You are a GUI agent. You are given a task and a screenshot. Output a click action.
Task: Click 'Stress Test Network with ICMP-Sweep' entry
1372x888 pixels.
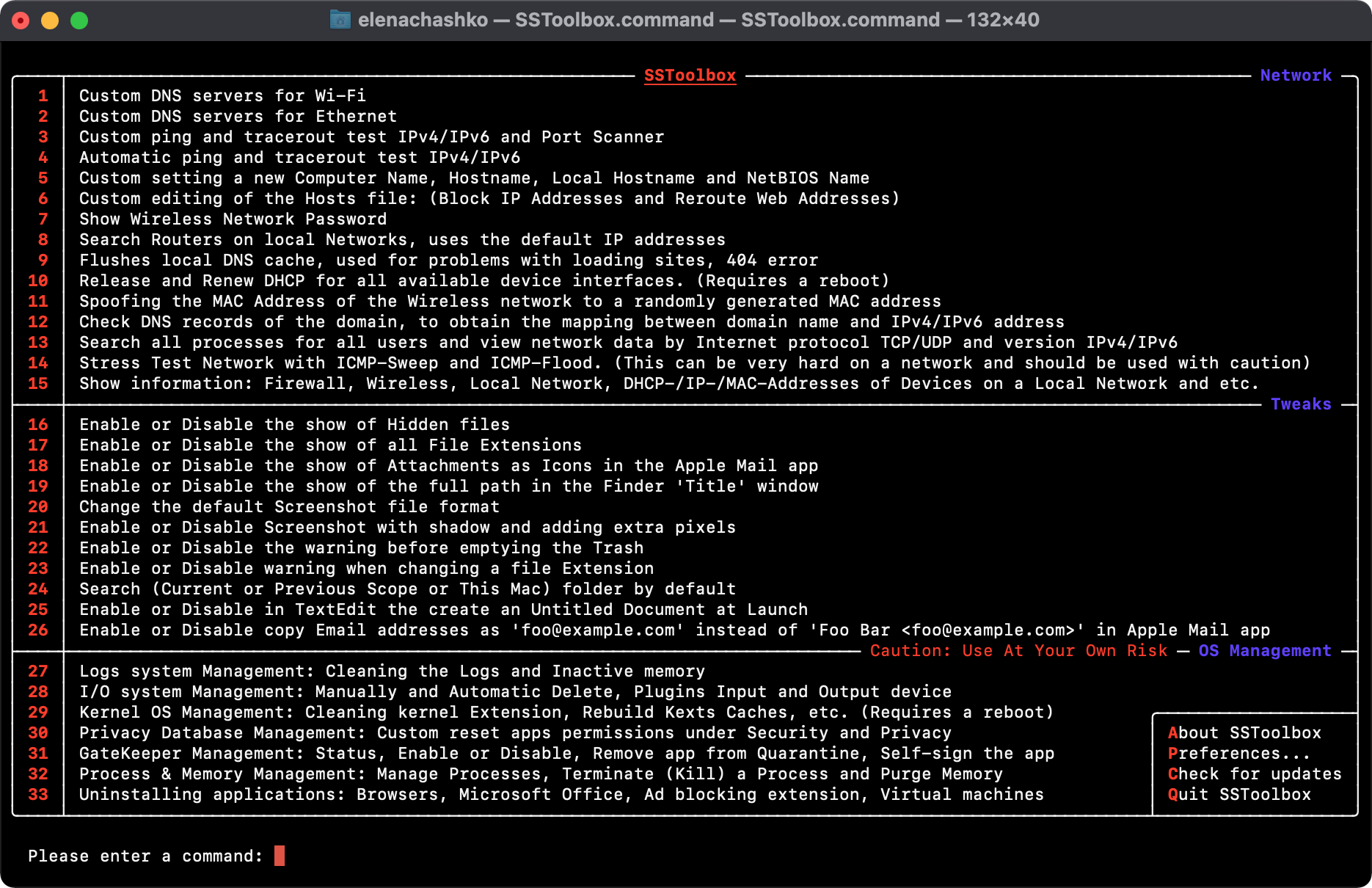[x=695, y=363]
